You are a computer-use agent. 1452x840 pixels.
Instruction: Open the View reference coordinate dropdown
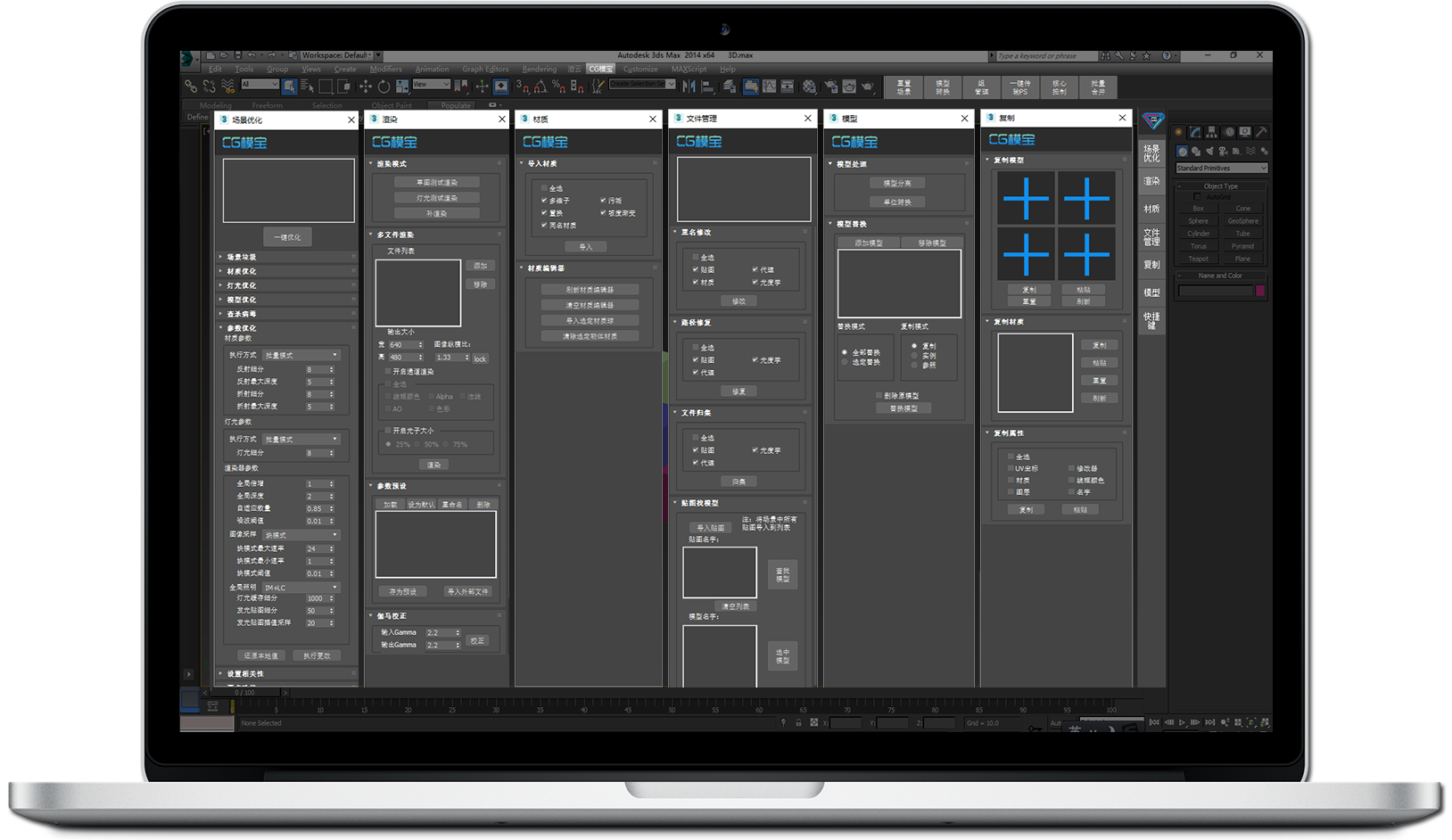[431, 85]
